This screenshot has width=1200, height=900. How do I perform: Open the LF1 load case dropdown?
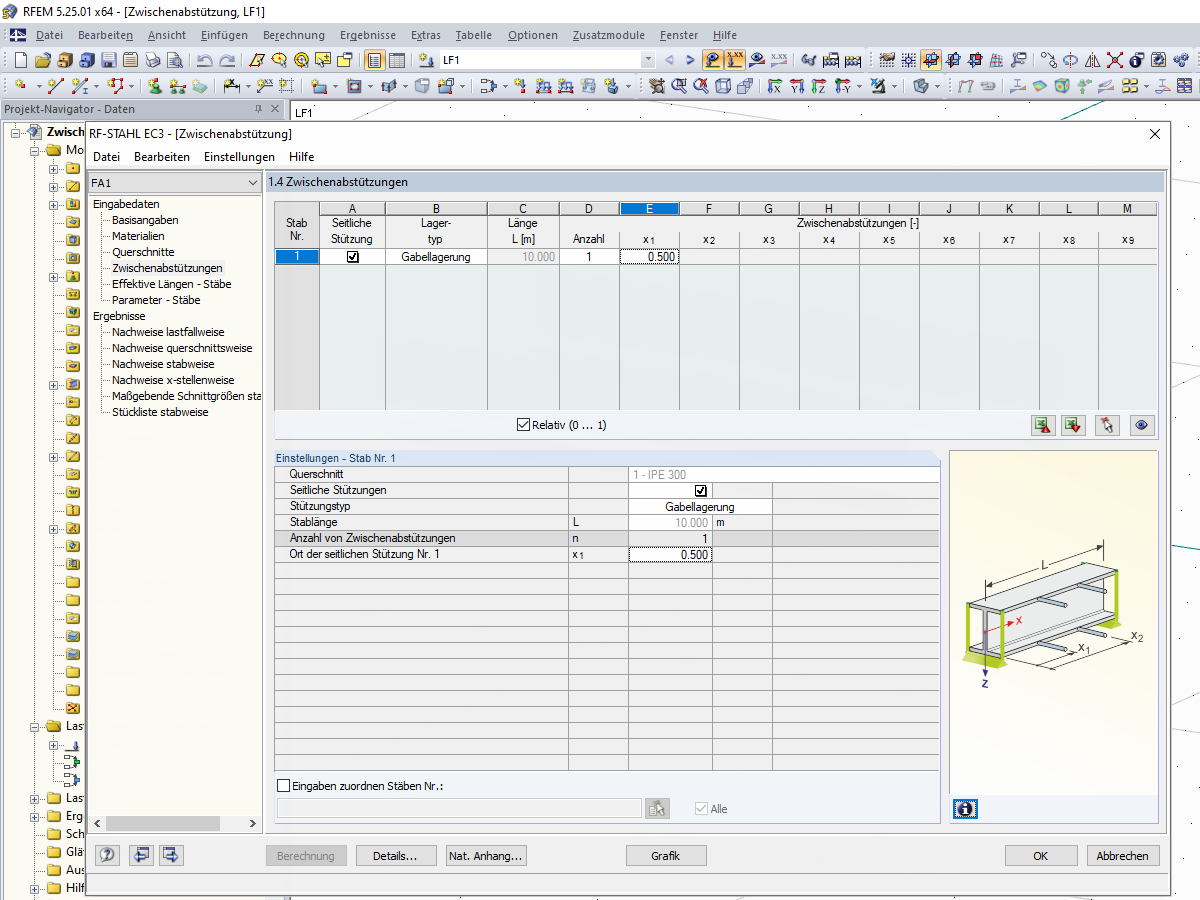[x=648, y=60]
